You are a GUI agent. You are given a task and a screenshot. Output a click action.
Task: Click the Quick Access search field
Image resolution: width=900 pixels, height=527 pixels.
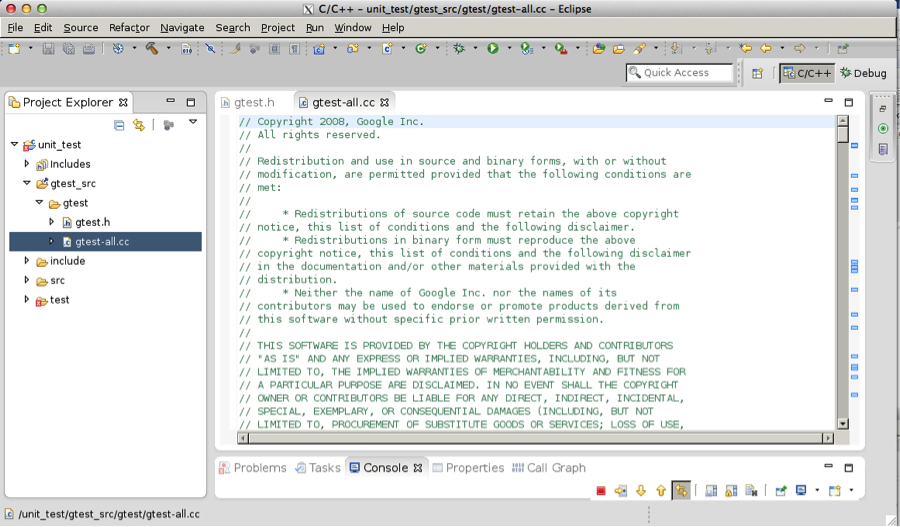(x=680, y=72)
